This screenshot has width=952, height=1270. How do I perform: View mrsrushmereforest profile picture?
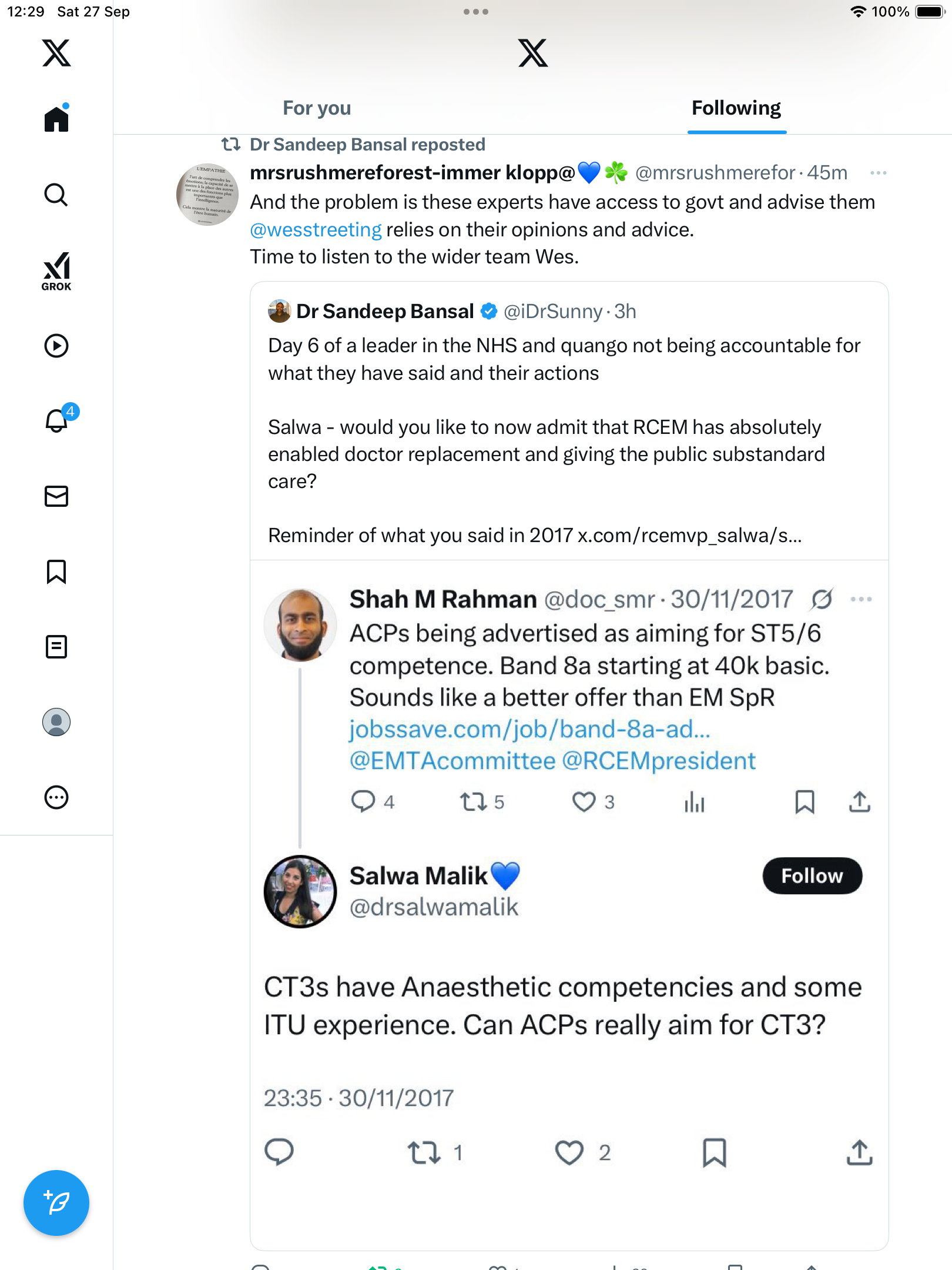207,195
